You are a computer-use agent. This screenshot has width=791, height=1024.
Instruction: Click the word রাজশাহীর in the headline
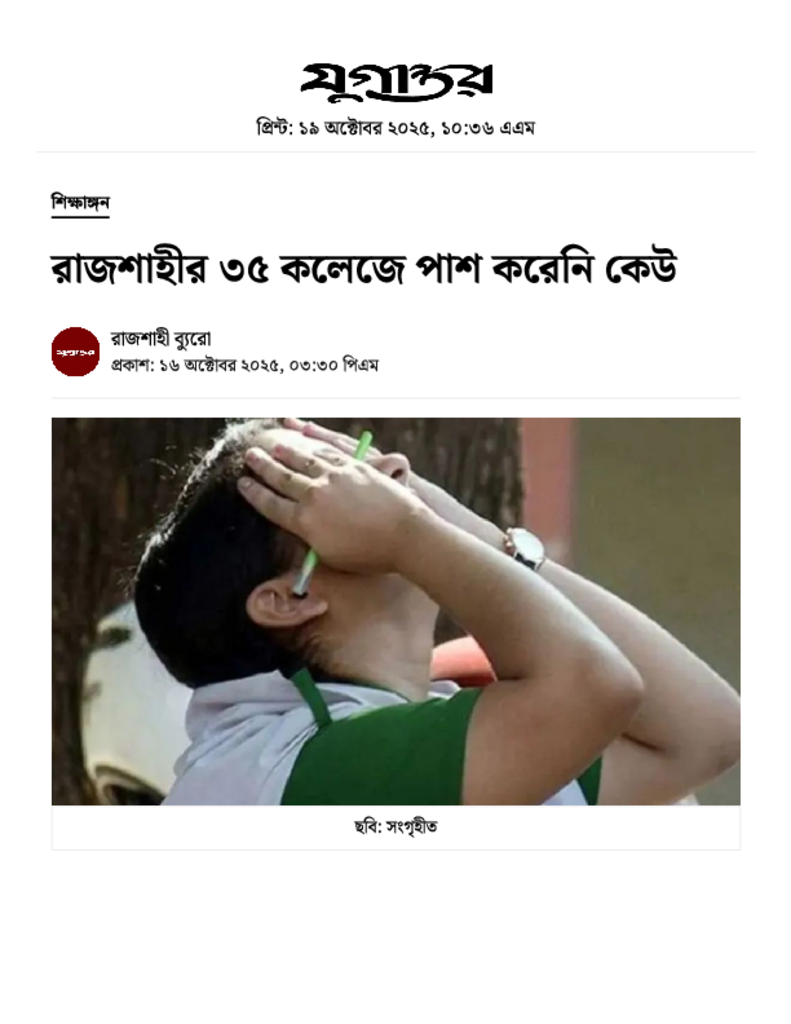pyautogui.click(x=129, y=268)
